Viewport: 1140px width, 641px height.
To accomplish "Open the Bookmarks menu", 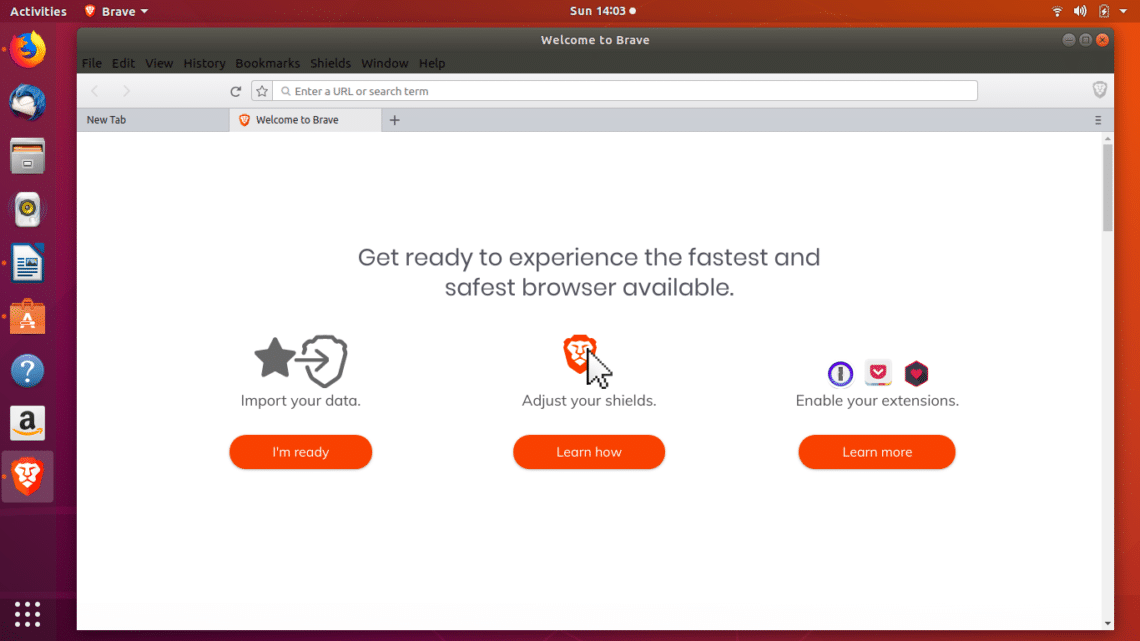I will point(267,63).
